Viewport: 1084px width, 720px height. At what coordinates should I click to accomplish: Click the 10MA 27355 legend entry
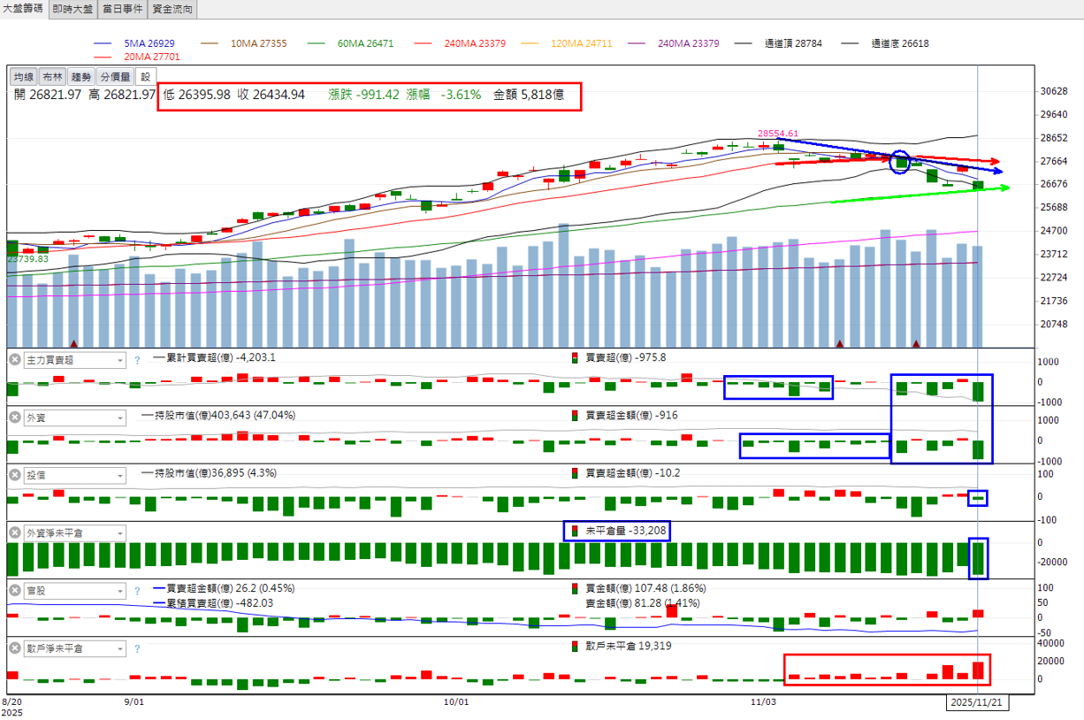click(x=243, y=43)
